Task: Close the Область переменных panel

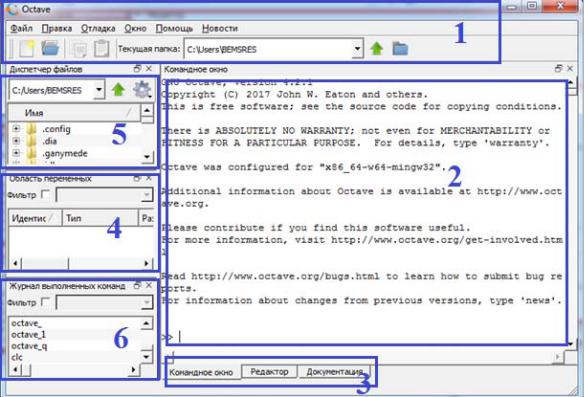Action: [x=149, y=179]
